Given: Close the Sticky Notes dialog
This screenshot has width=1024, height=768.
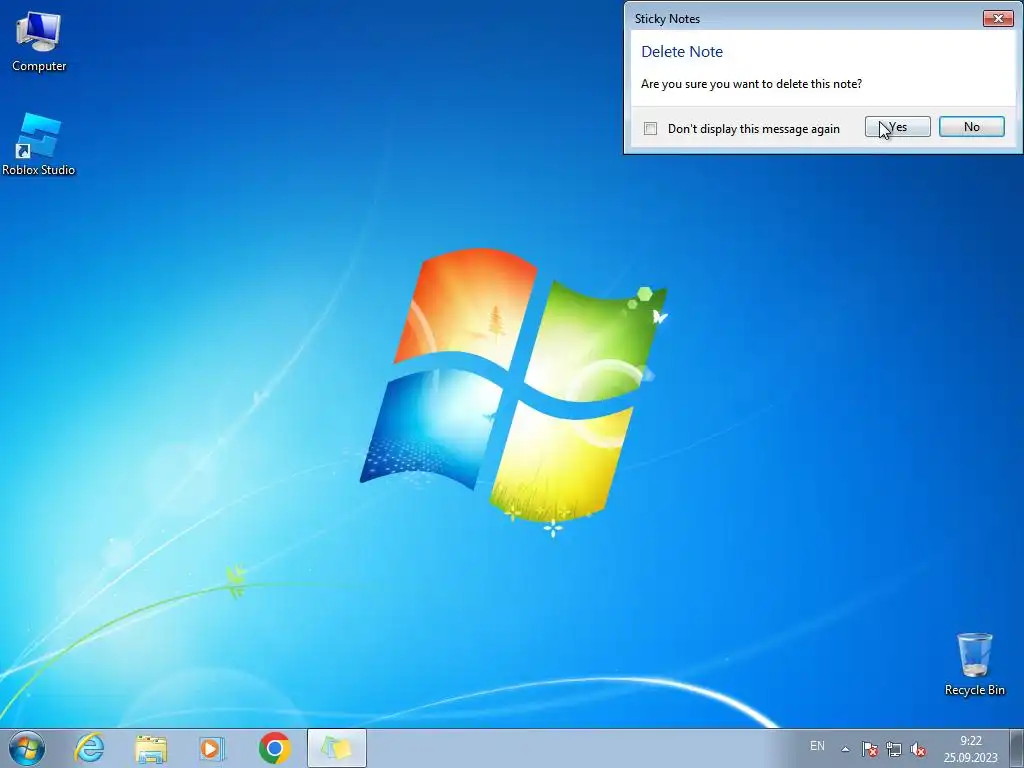Looking at the screenshot, I should click(x=998, y=18).
